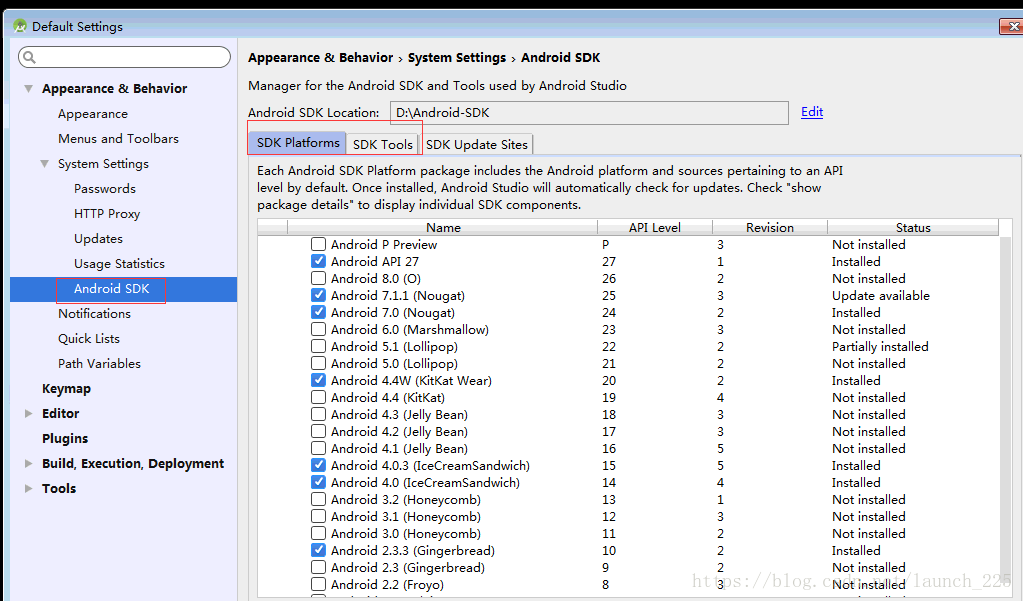The image size is (1023, 601).
Task: Check the Android 3.1 (Honeycomb) checkbox
Action: [x=318, y=516]
